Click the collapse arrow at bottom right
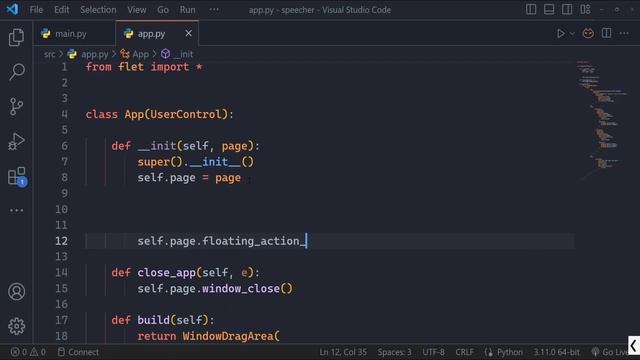This screenshot has width=640, height=360. click(x=633, y=346)
